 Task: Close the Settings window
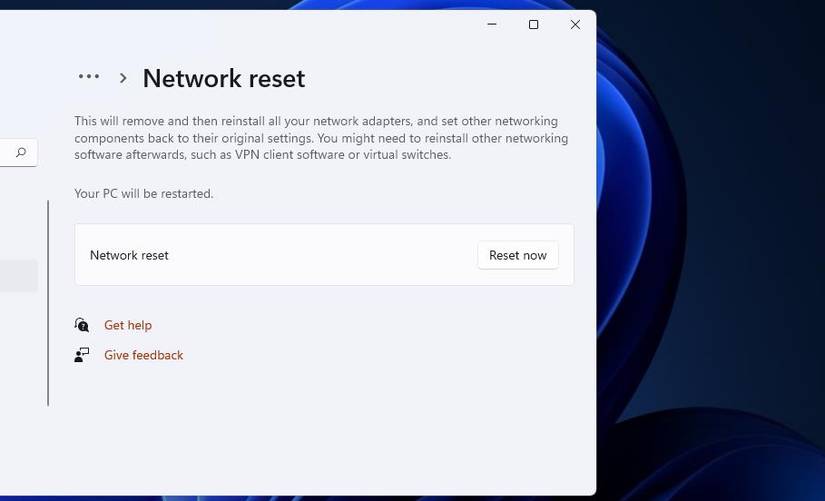(575, 25)
